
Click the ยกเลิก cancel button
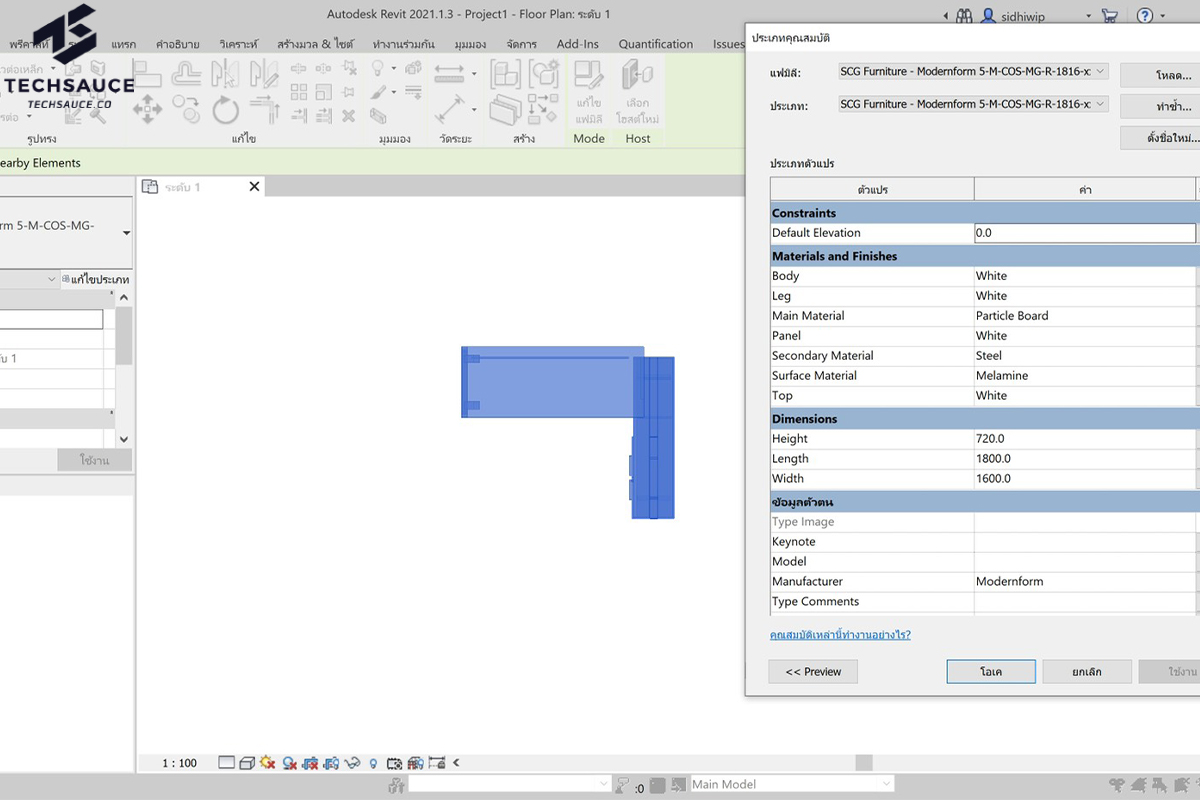pos(1087,671)
